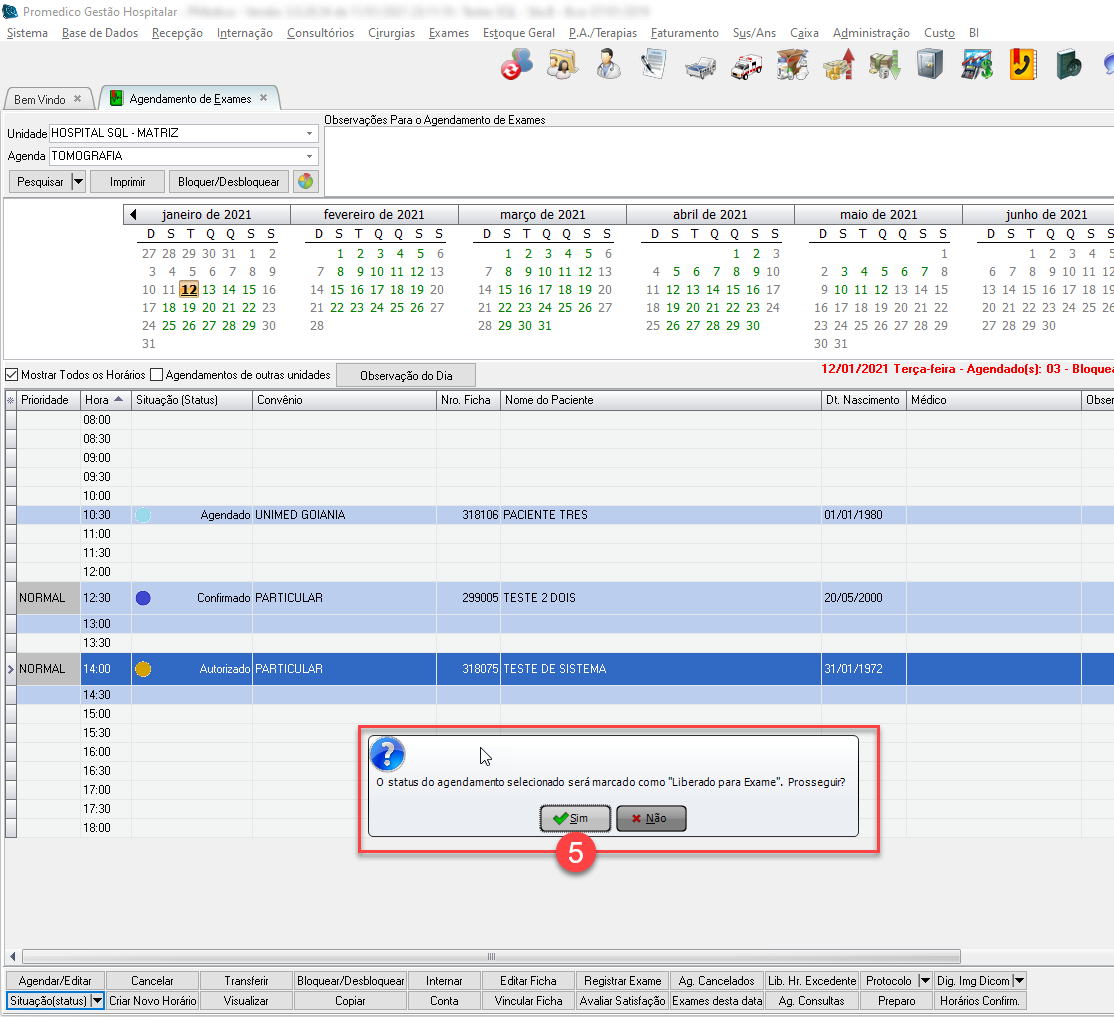The height and width of the screenshot is (1017, 1114).
Task: Uncheck Mostrar Todos os Horários checkbox
Action: click(x=12, y=375)
